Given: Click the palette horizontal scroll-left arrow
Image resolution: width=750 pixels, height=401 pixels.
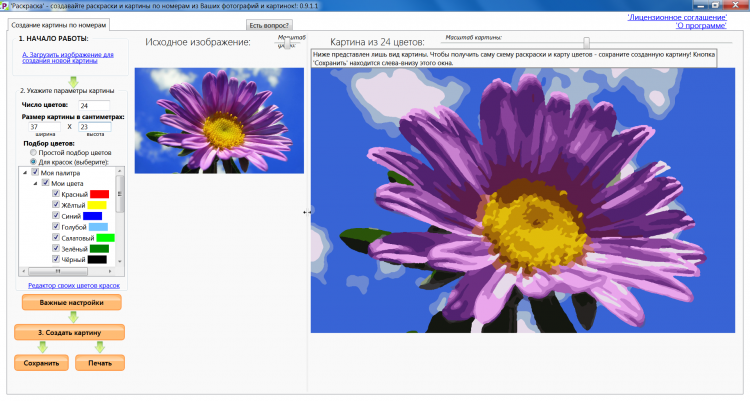Looking at the screenshot, I should 23,271.
